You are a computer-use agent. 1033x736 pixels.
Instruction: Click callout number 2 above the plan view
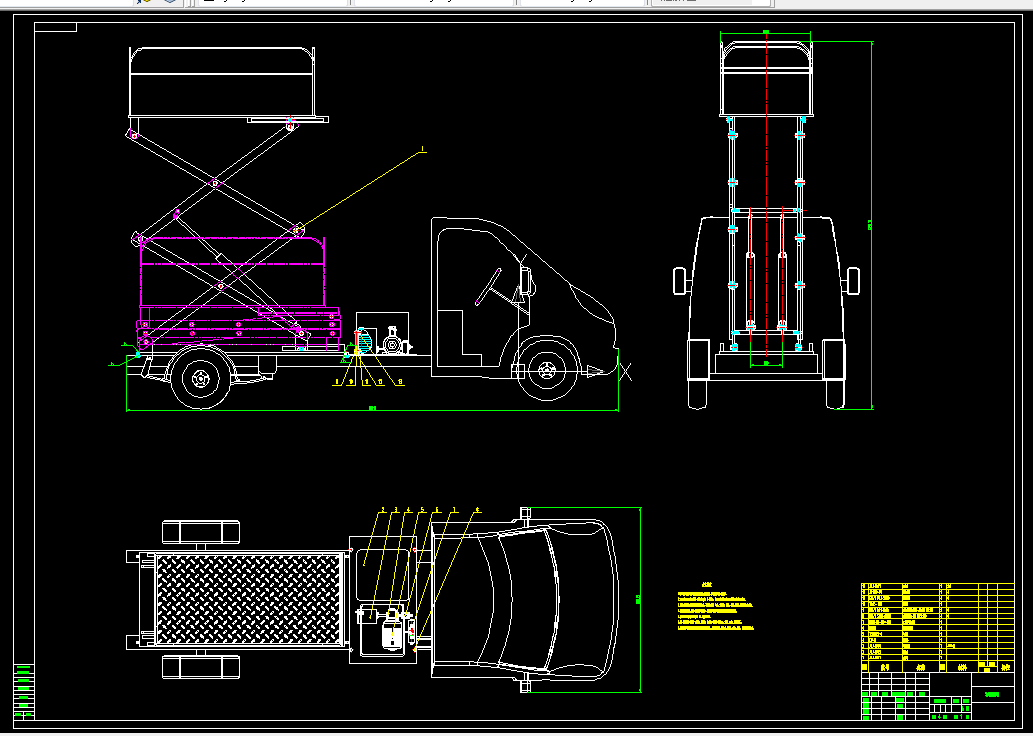pyautogui.click(x=383, y=509)
